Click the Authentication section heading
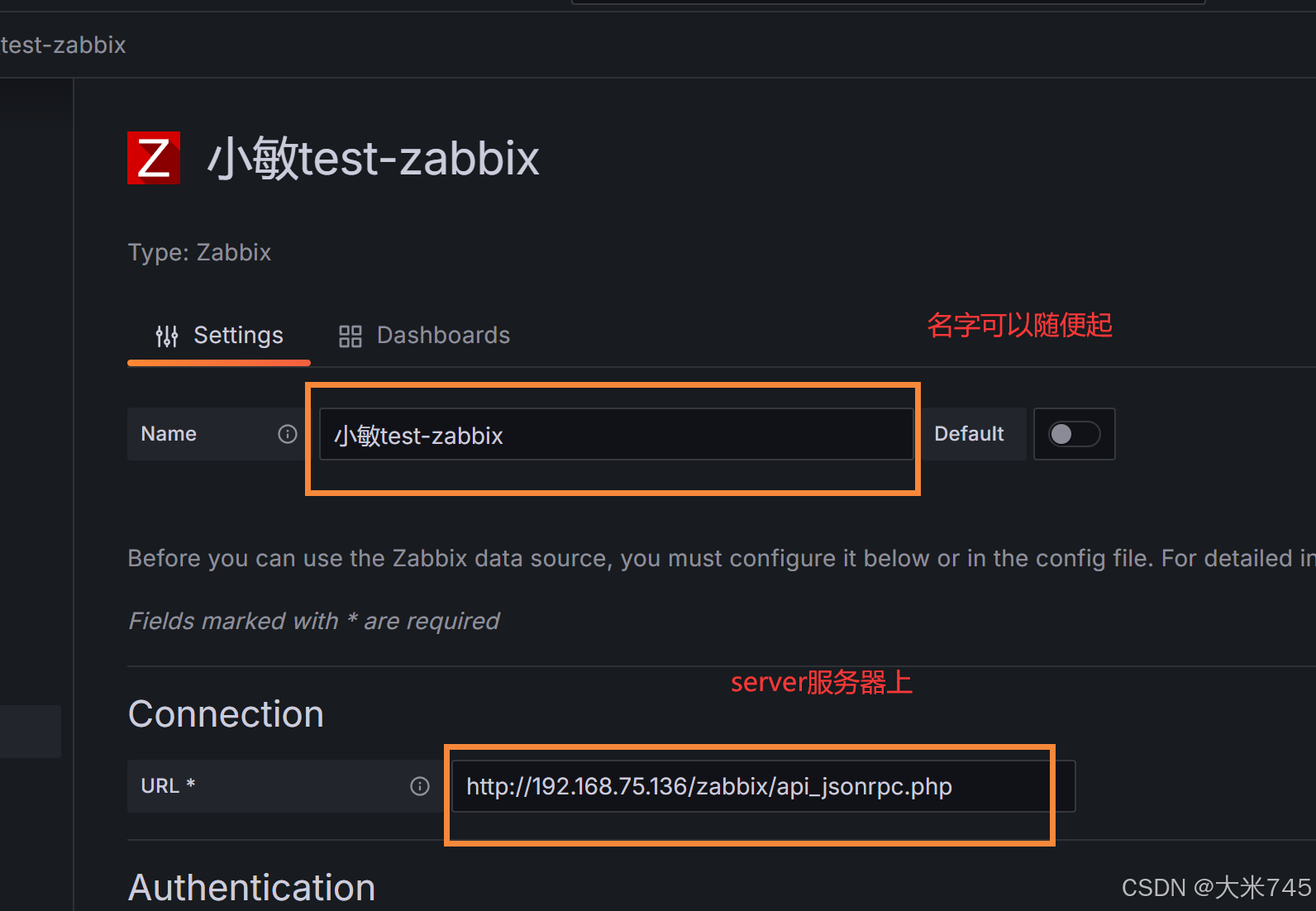The height and width of the screenshot is (911, 1316). [x=252, y=887]
